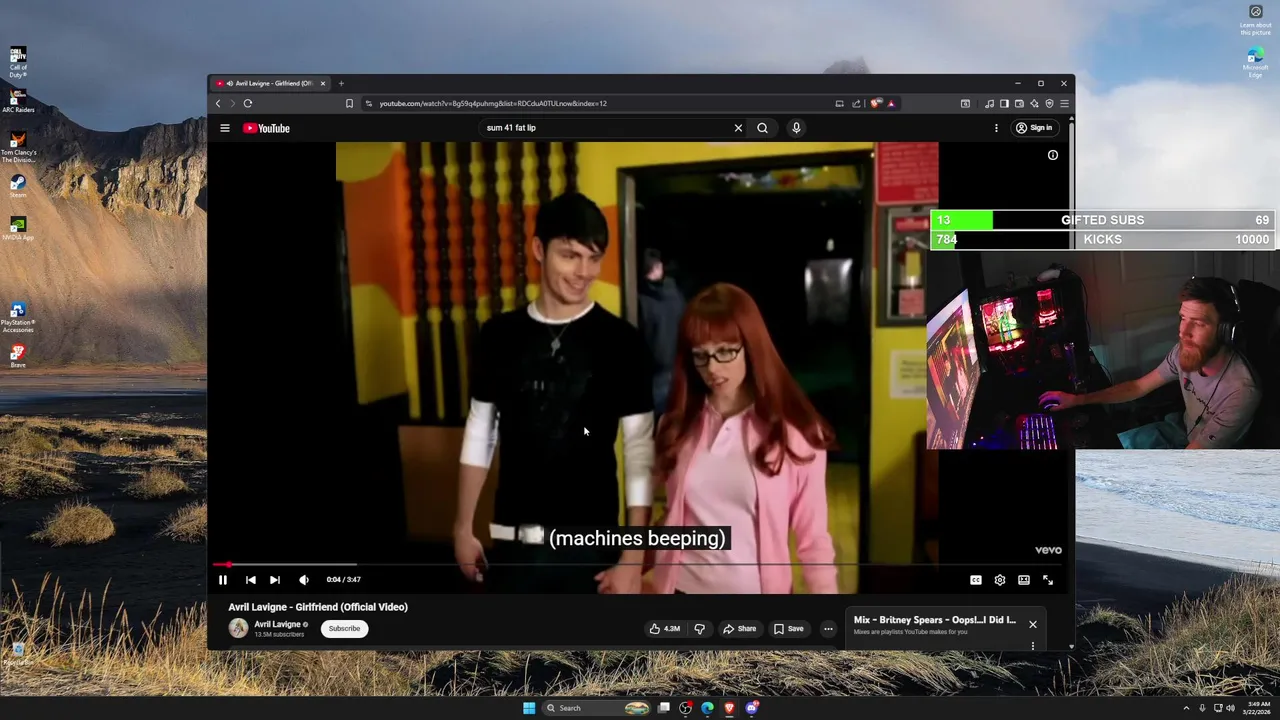Share the video

(x=740, y=629)
